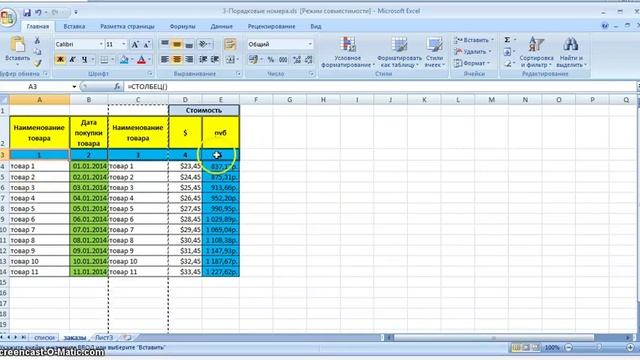Decrease the cell indent

203,60
